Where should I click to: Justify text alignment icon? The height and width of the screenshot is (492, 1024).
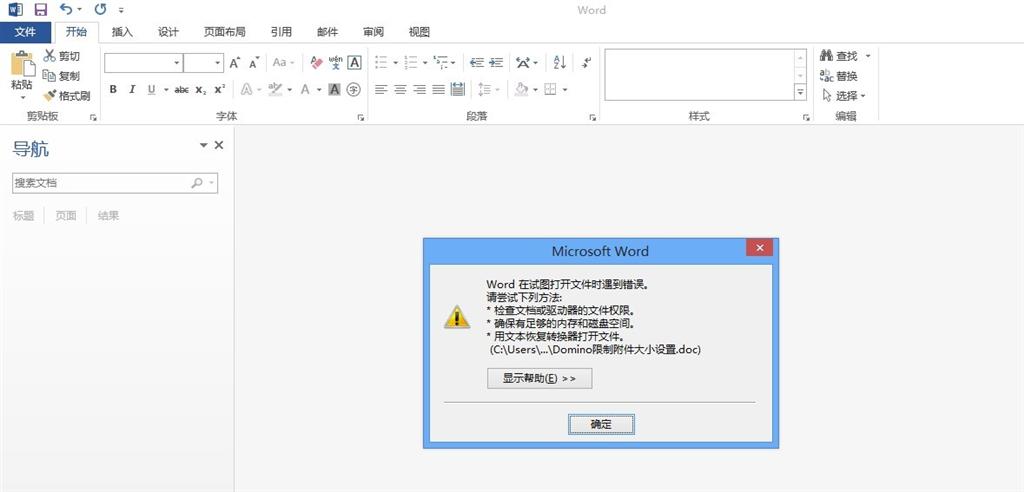438,90
